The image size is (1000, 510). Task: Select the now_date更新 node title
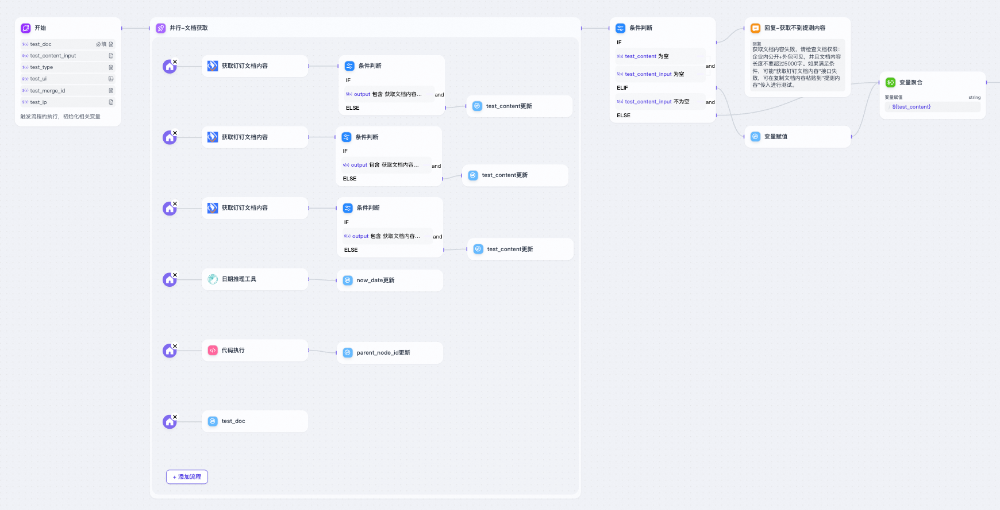point(376,280)
